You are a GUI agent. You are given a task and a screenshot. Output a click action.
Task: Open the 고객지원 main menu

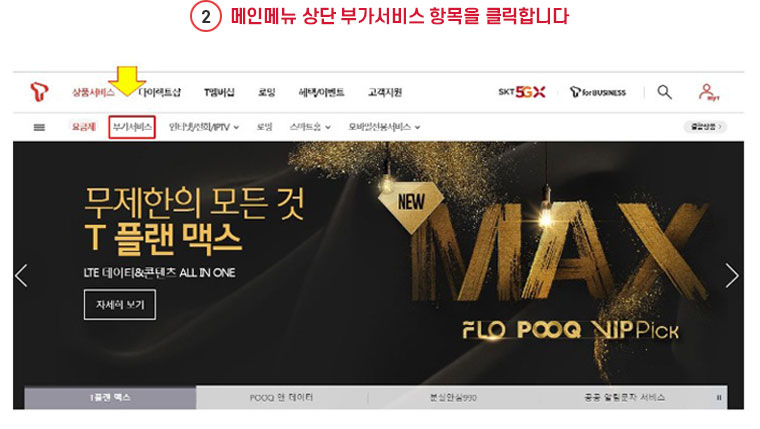tap(385, 92)
